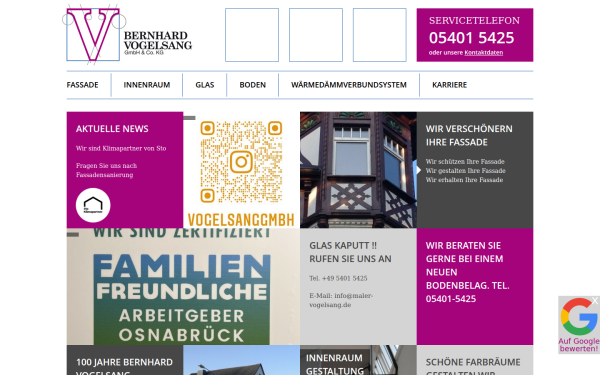Viewport: 600px width, 375px height.
Task: Click 'Wir schützen Ihre Fassade' text
Action: 465,161
